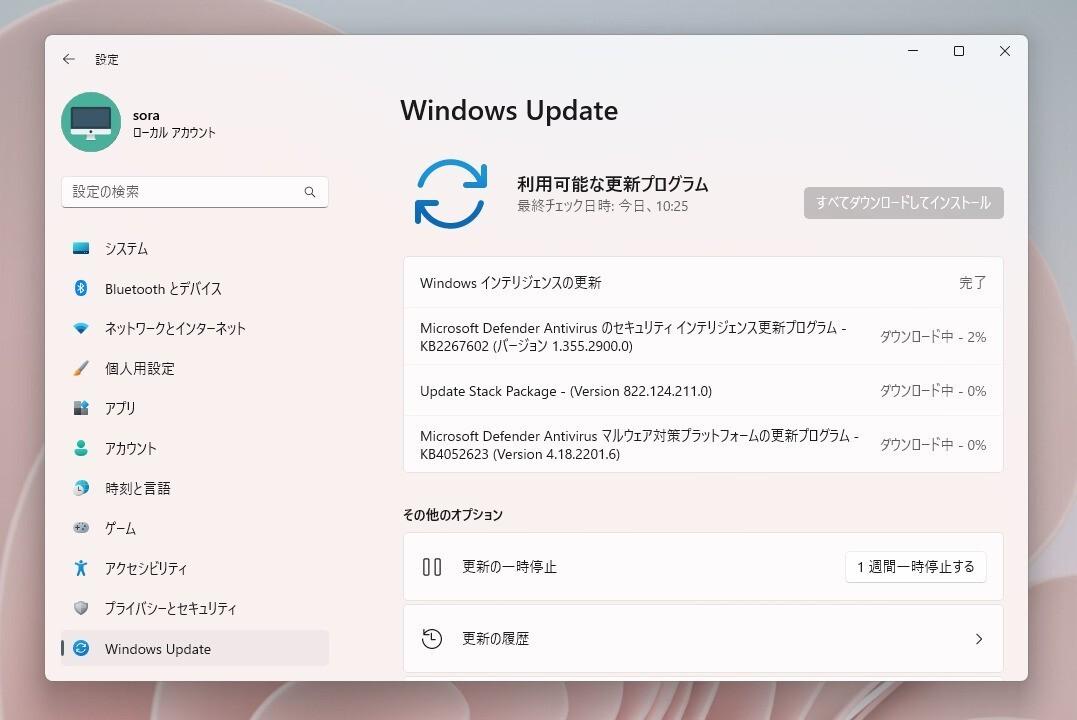Expand 更新の履歴 via right chevron
Image resolution: width=1077 pixels, height=720 pixels.
click(x=979, y=639)
